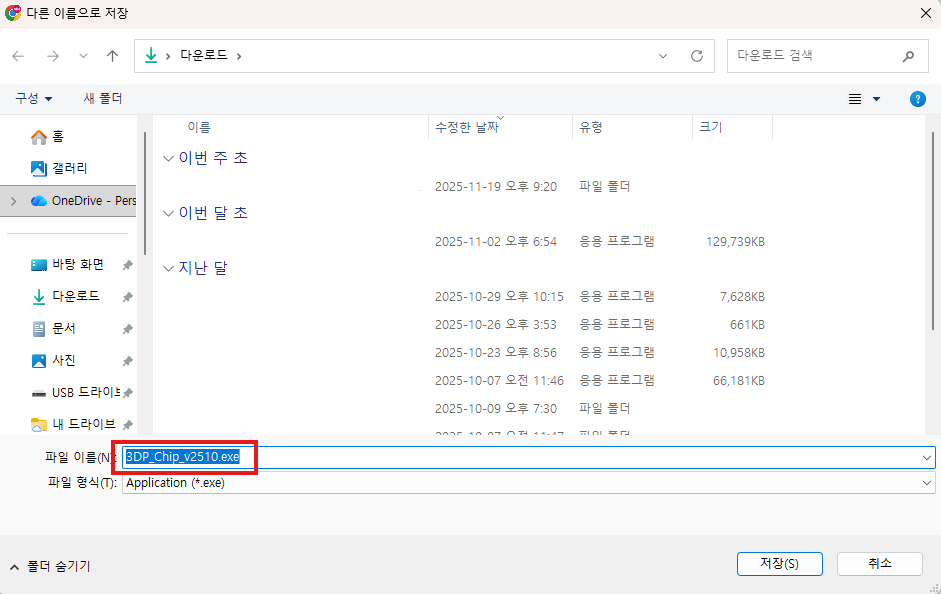Refresh the folder view

[697, 56]
